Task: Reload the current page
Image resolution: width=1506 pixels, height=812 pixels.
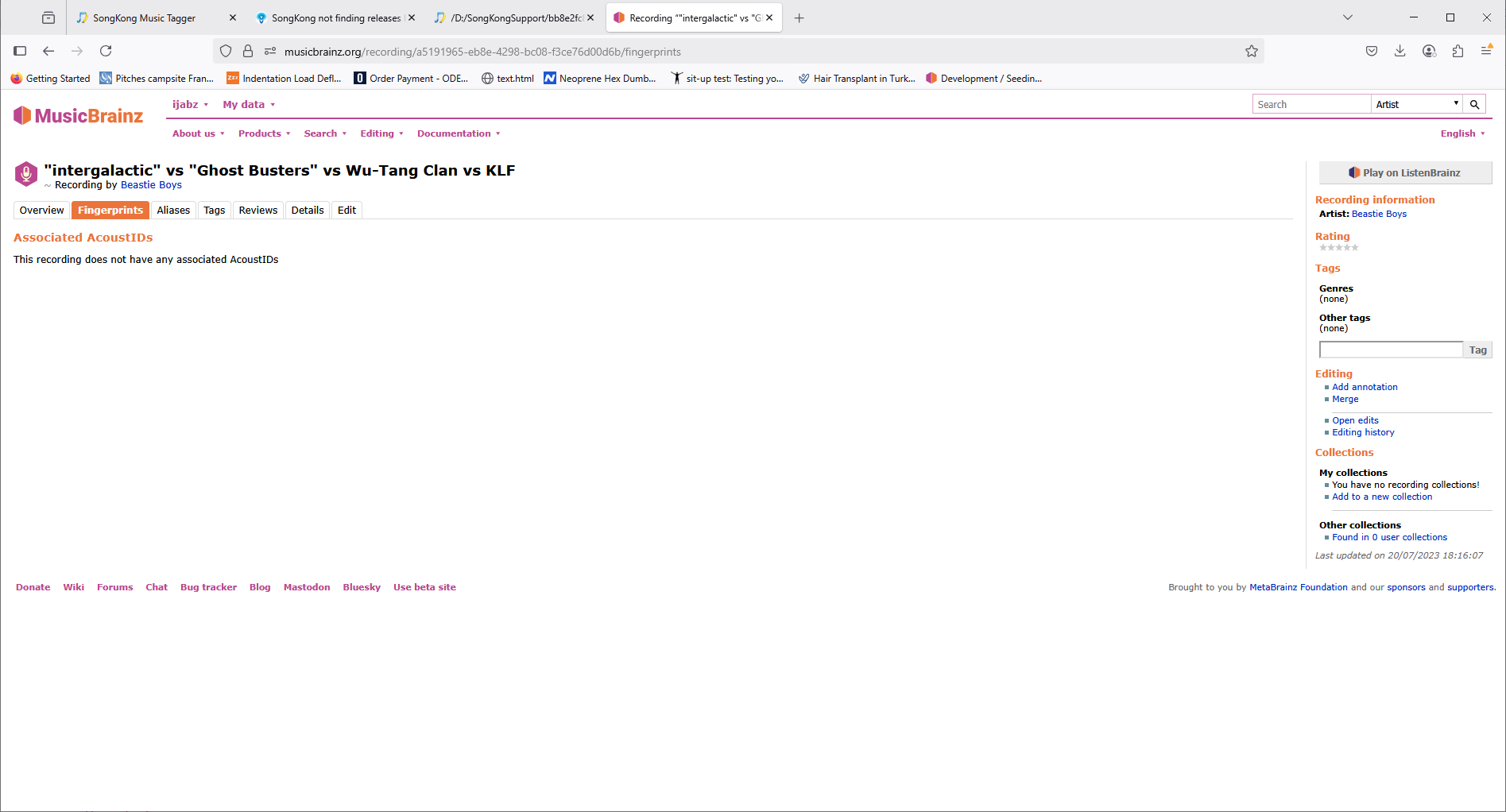Action: point(106,51)
